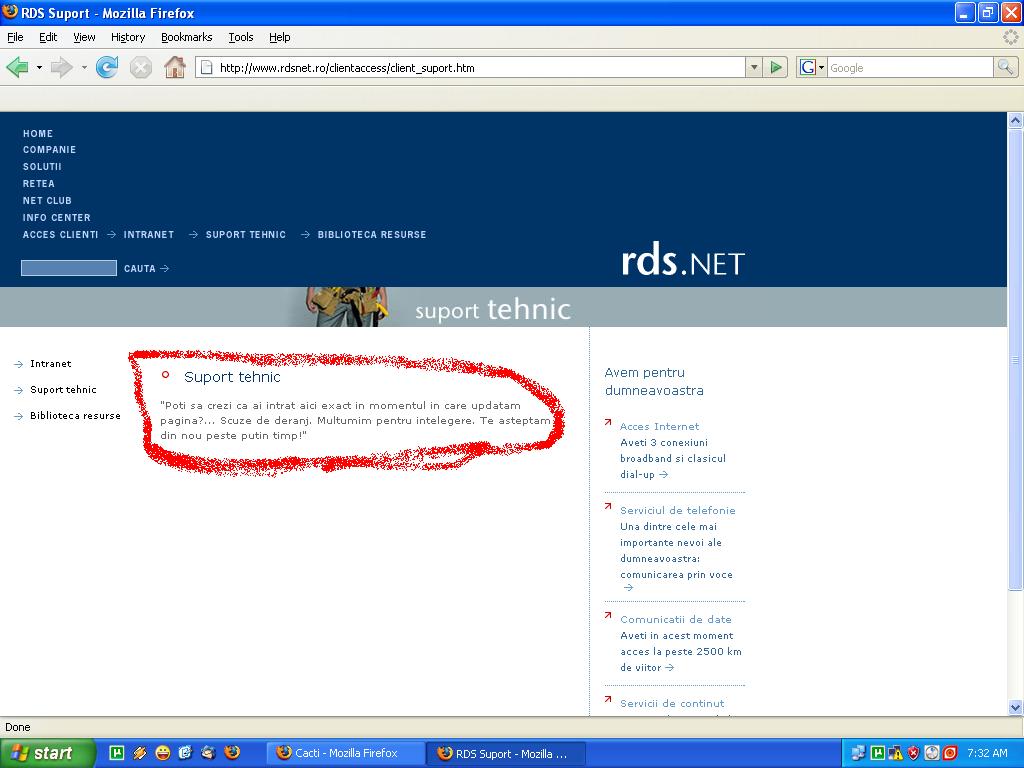Open the NET CLUB navigation link
Viewport: 1024px width, 768px height.
click(47, 200)
